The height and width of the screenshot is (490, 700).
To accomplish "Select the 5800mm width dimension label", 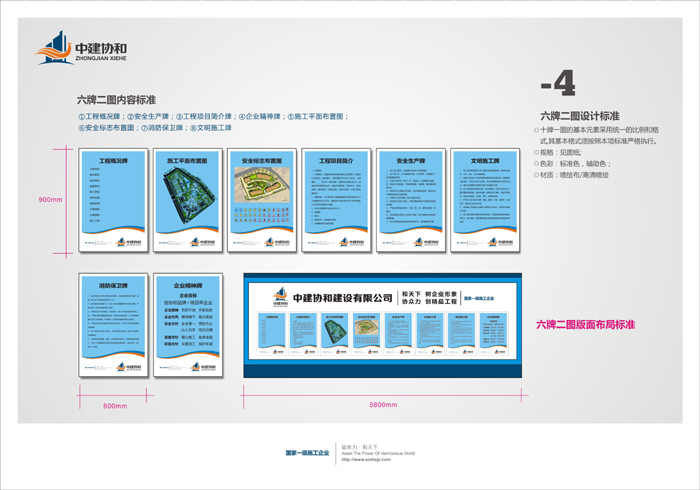I will tap(384, 406).
